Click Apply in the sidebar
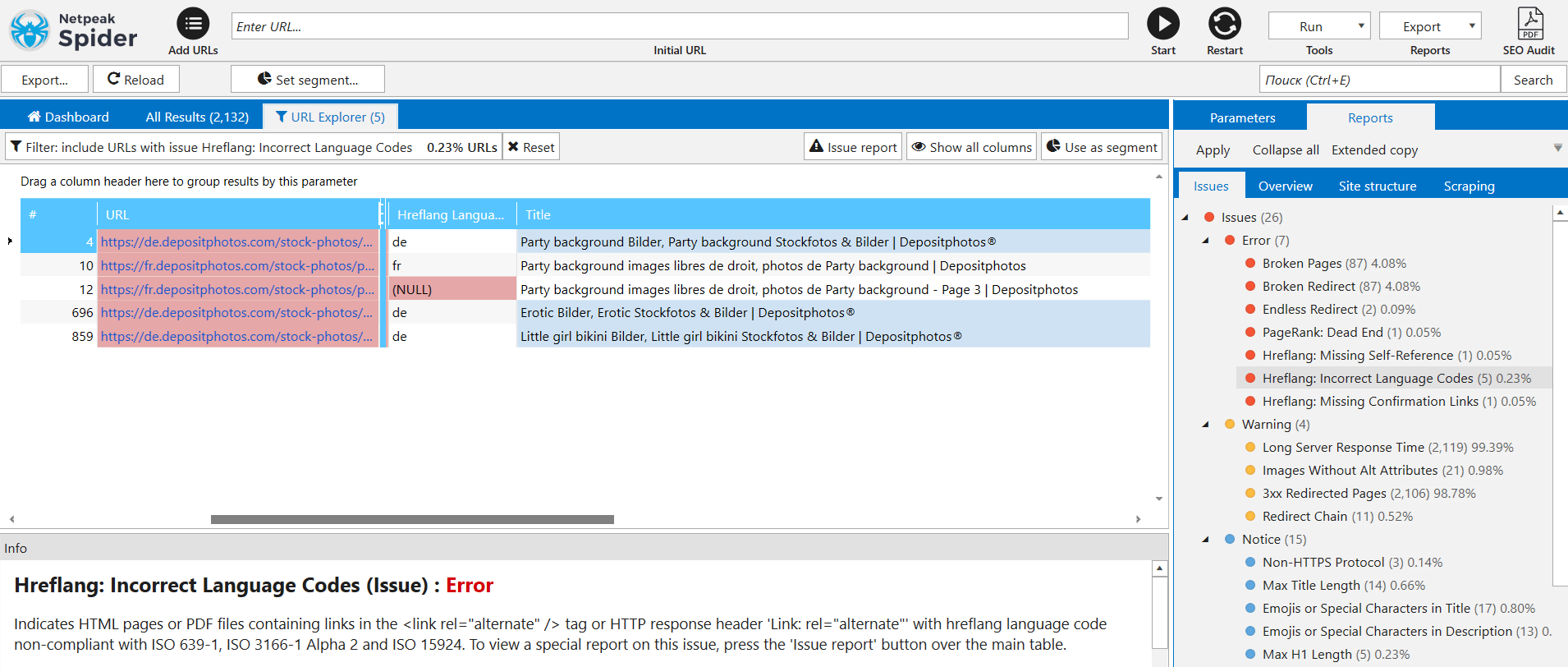The image size is (1568, 667). coord(1213,150)
